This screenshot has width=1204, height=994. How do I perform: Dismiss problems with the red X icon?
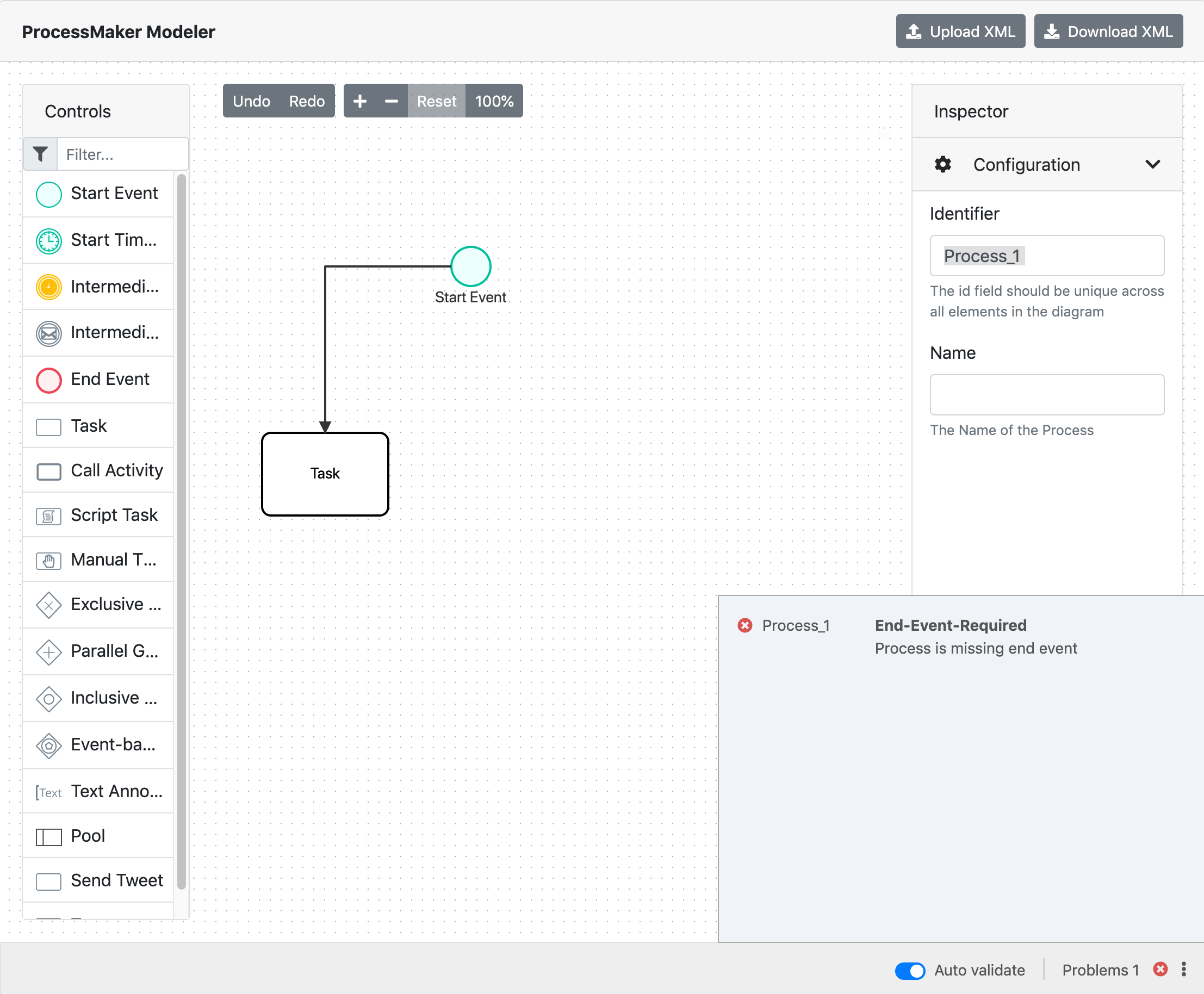tap(1160, 970)
